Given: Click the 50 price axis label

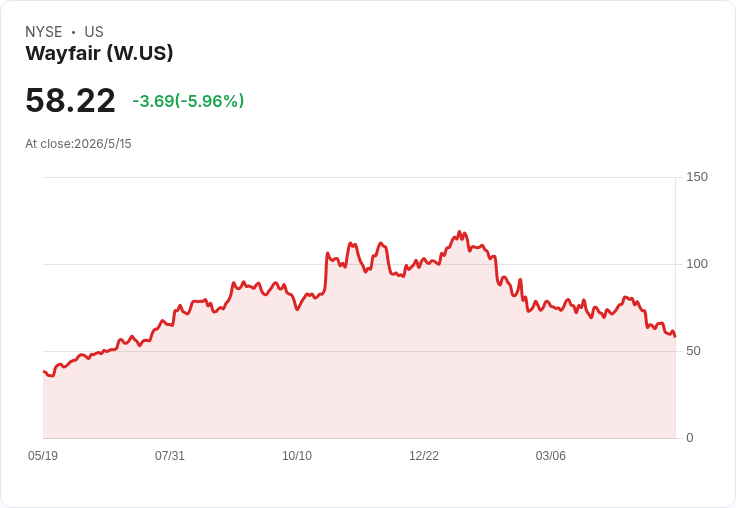Looking at the screenshot, I should tap(693, 351).
